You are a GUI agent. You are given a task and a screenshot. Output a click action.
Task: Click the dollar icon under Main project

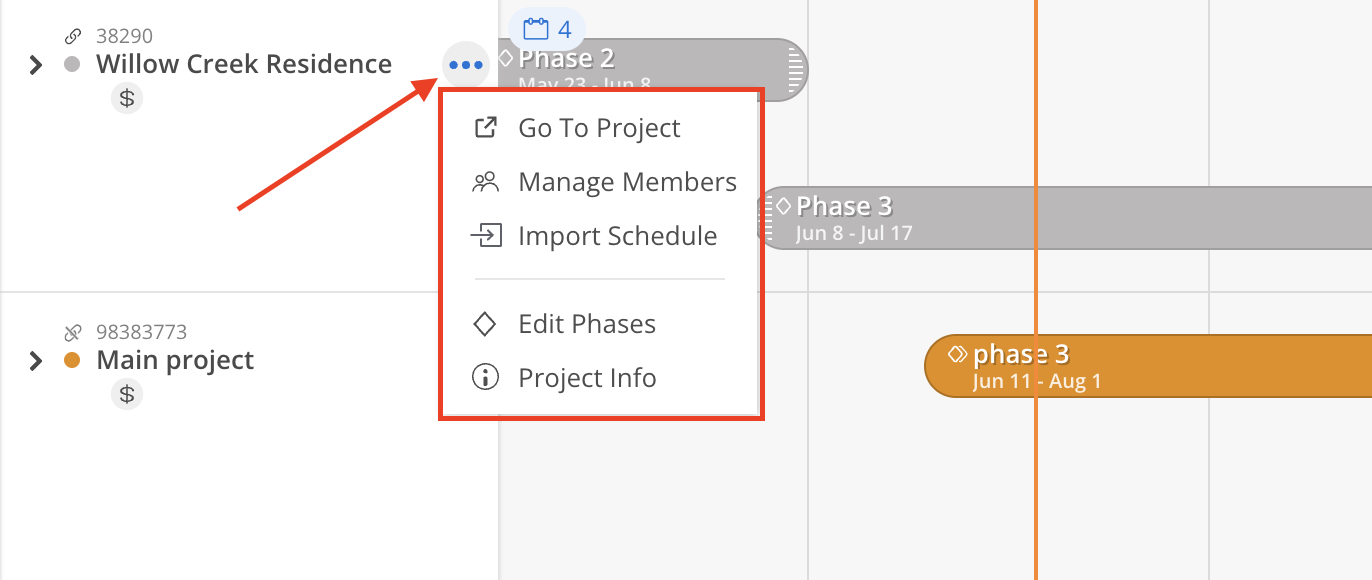pos(127,394)
